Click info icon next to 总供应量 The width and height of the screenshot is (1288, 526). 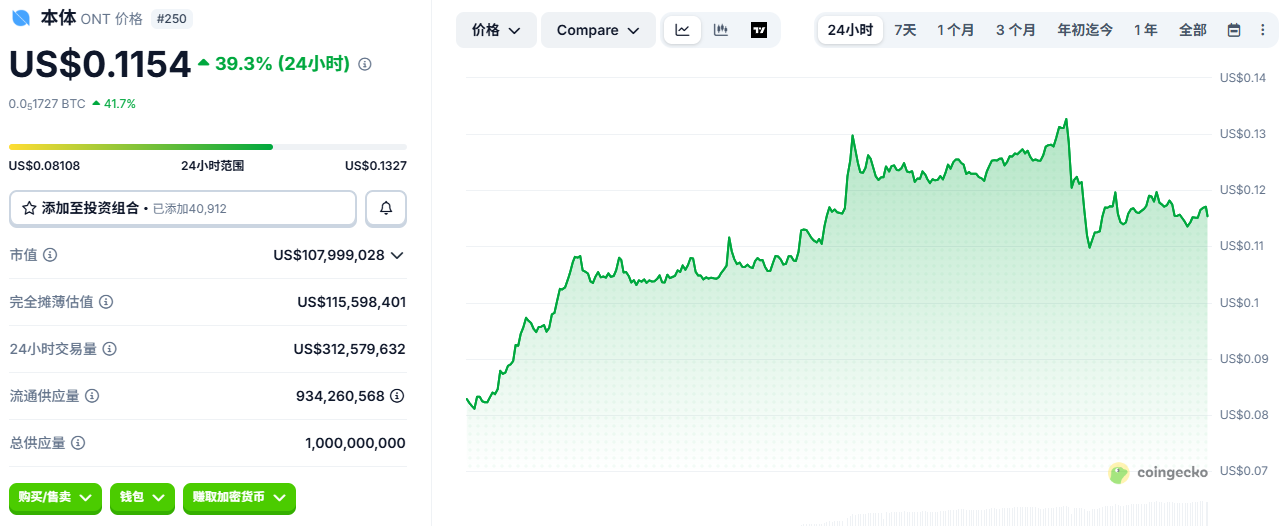[x=78, y=443]
